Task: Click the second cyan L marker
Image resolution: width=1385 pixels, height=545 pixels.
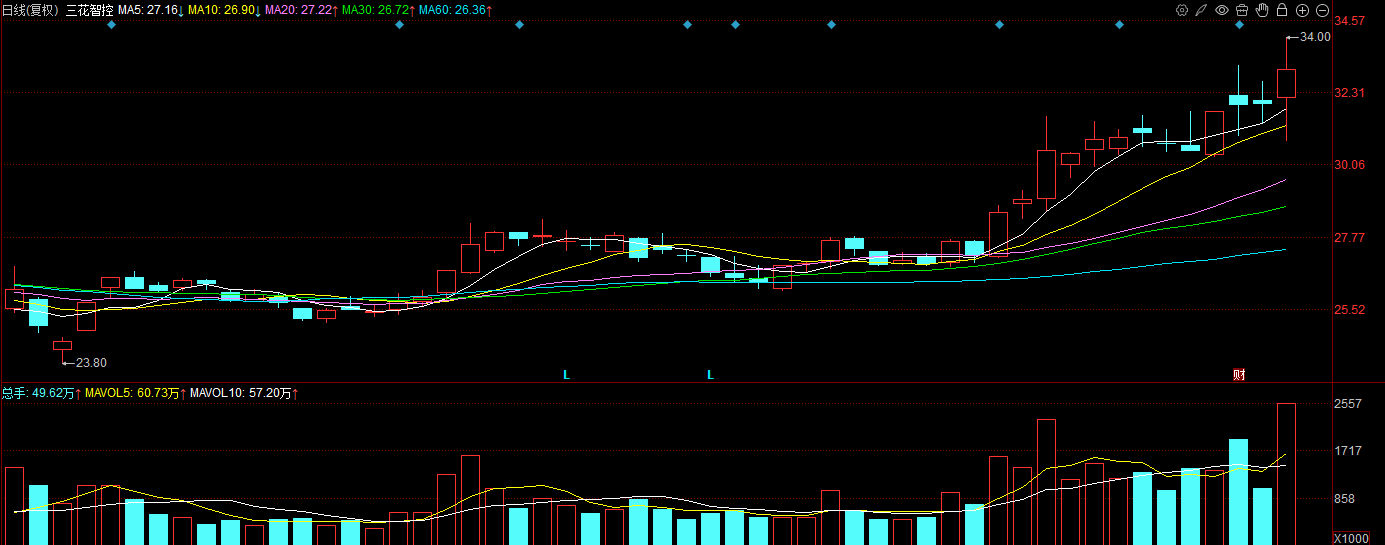Action: 711,375
